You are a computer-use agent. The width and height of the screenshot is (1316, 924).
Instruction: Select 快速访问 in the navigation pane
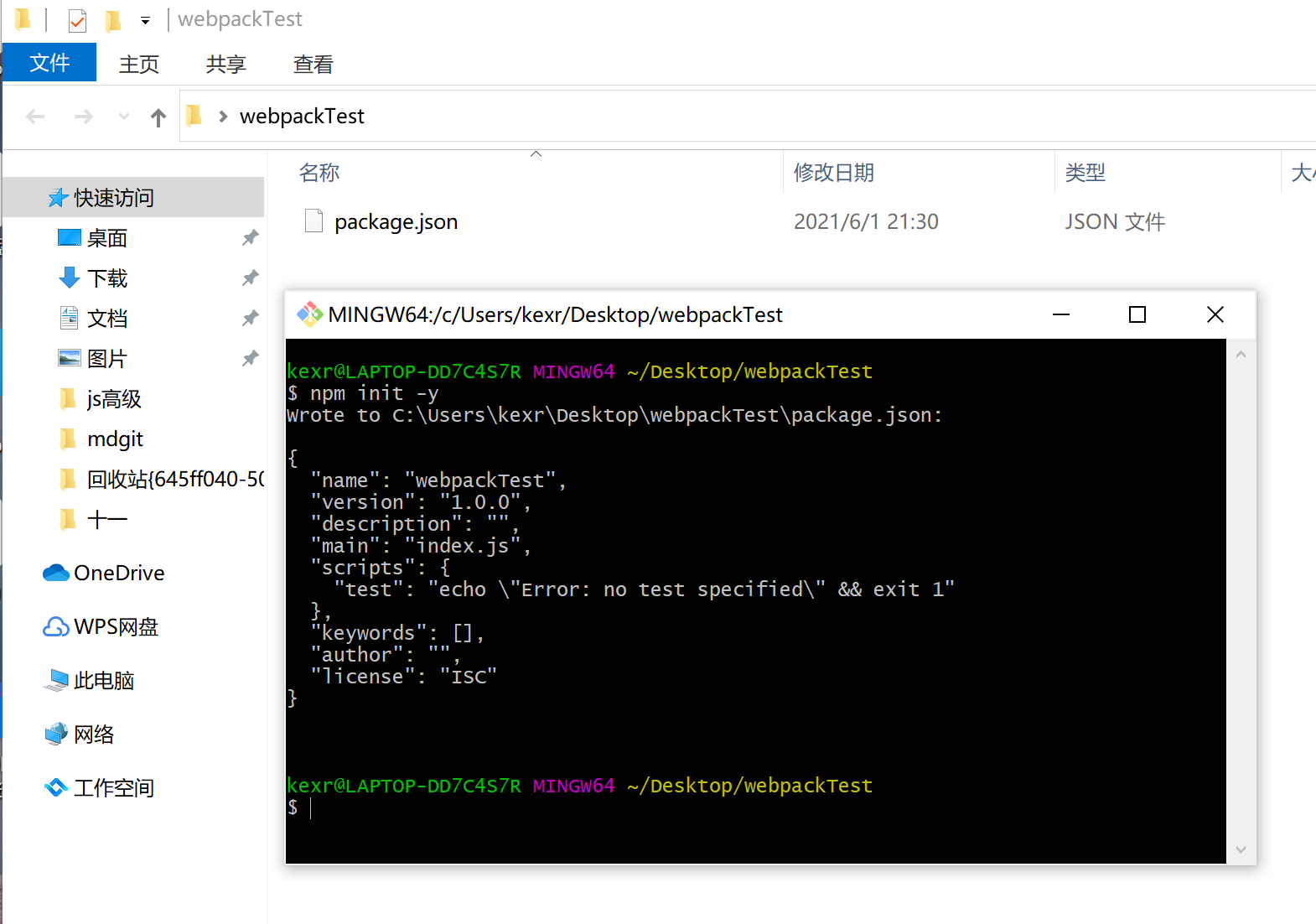[134, 198]
